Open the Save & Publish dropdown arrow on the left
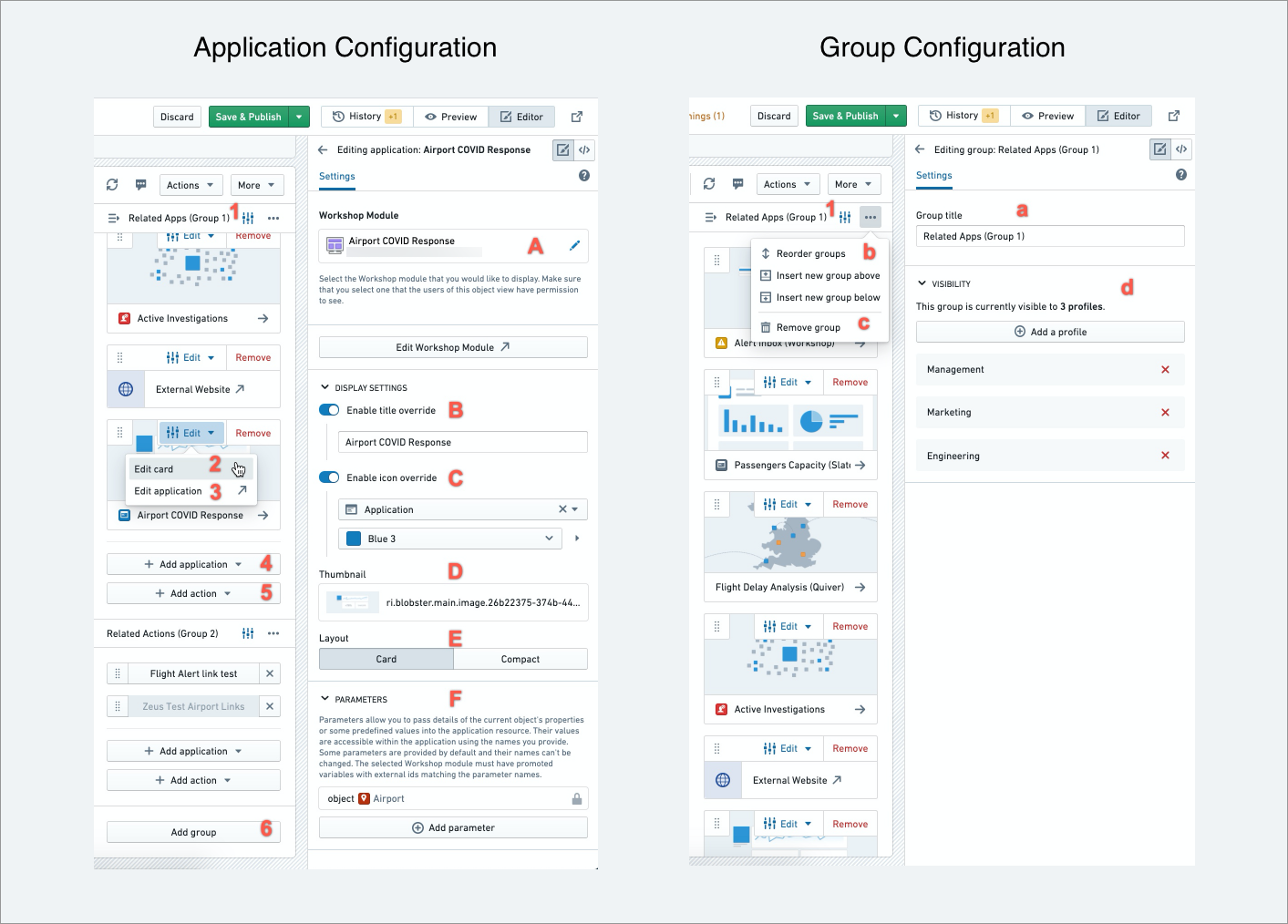 [299, 117]
